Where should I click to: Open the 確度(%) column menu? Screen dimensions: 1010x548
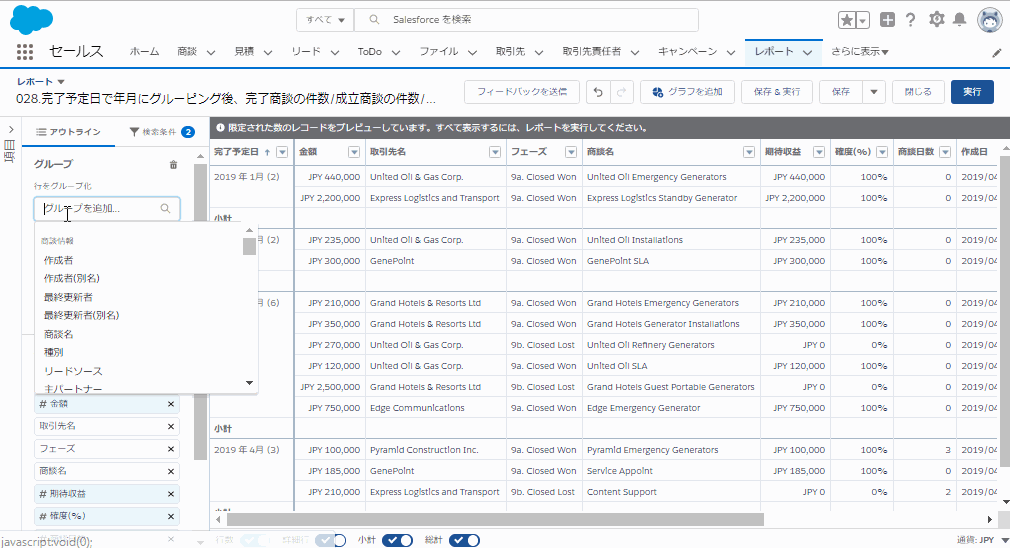click(x=882, y=152)
